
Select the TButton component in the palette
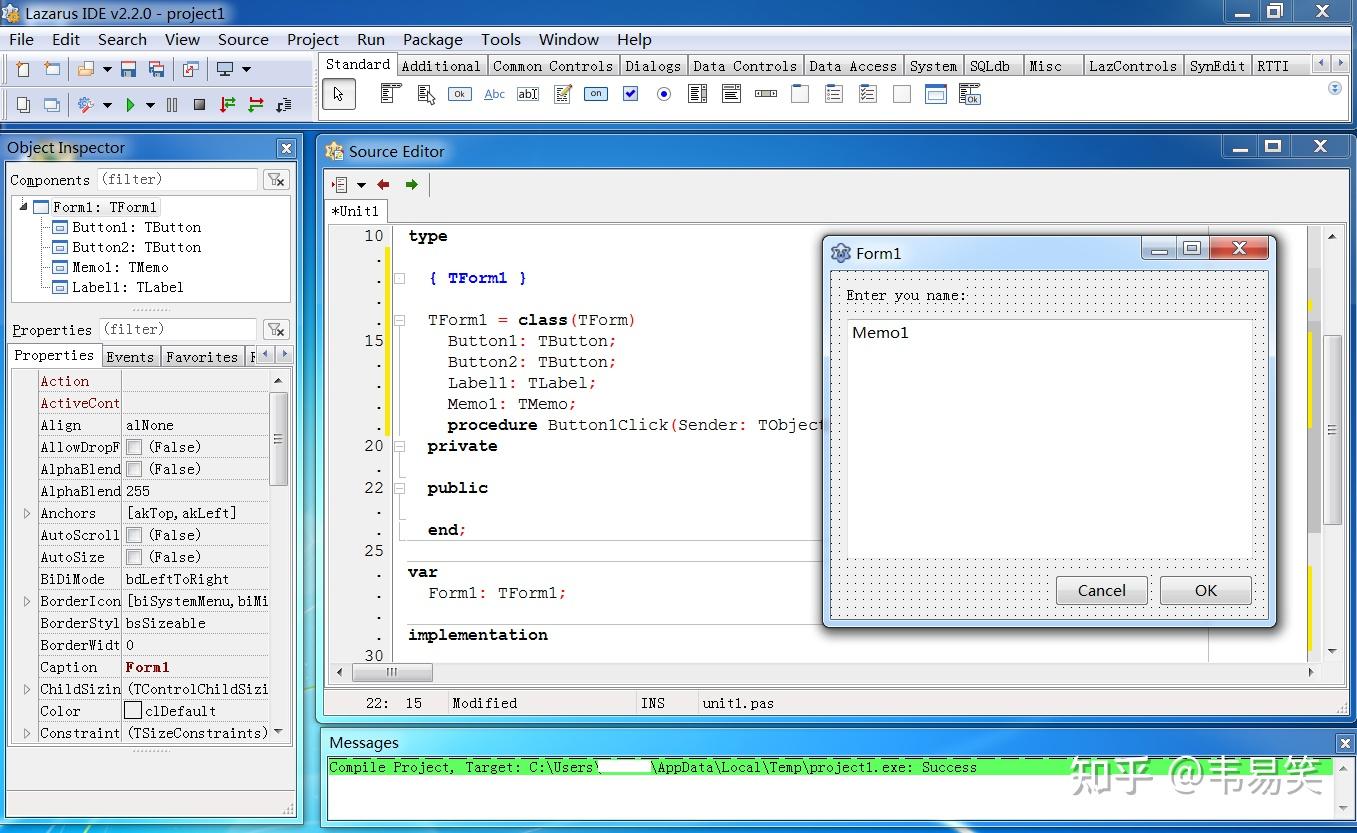459,94
